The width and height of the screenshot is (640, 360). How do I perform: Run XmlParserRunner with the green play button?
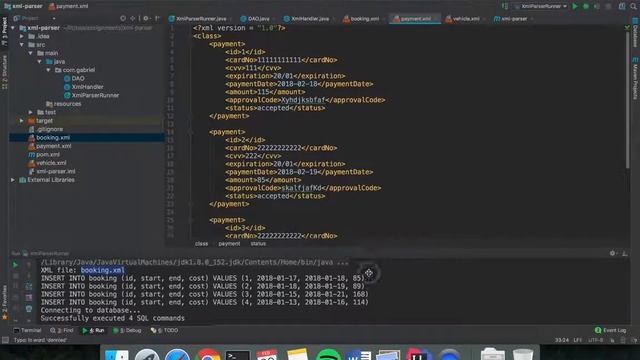point(575,6)
